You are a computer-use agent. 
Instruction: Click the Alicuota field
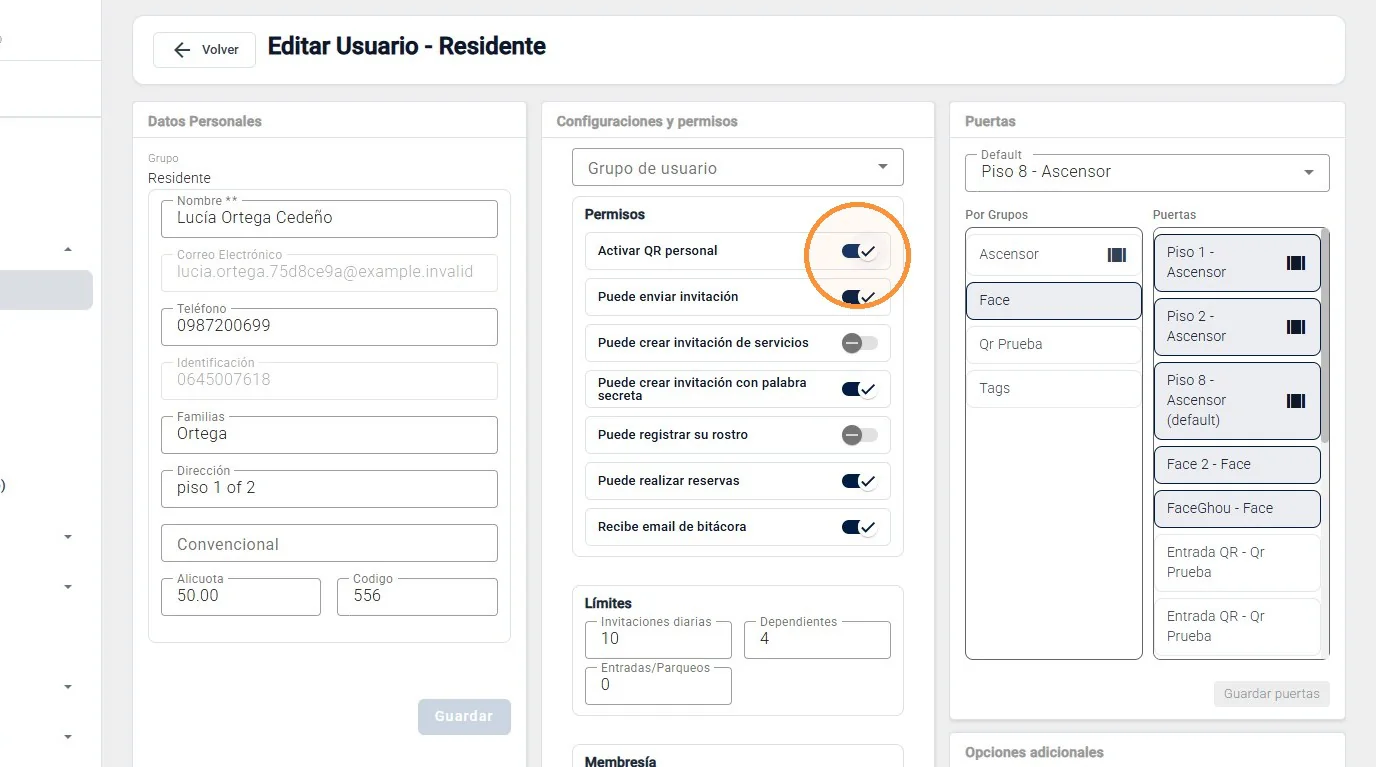click(241, 596)
